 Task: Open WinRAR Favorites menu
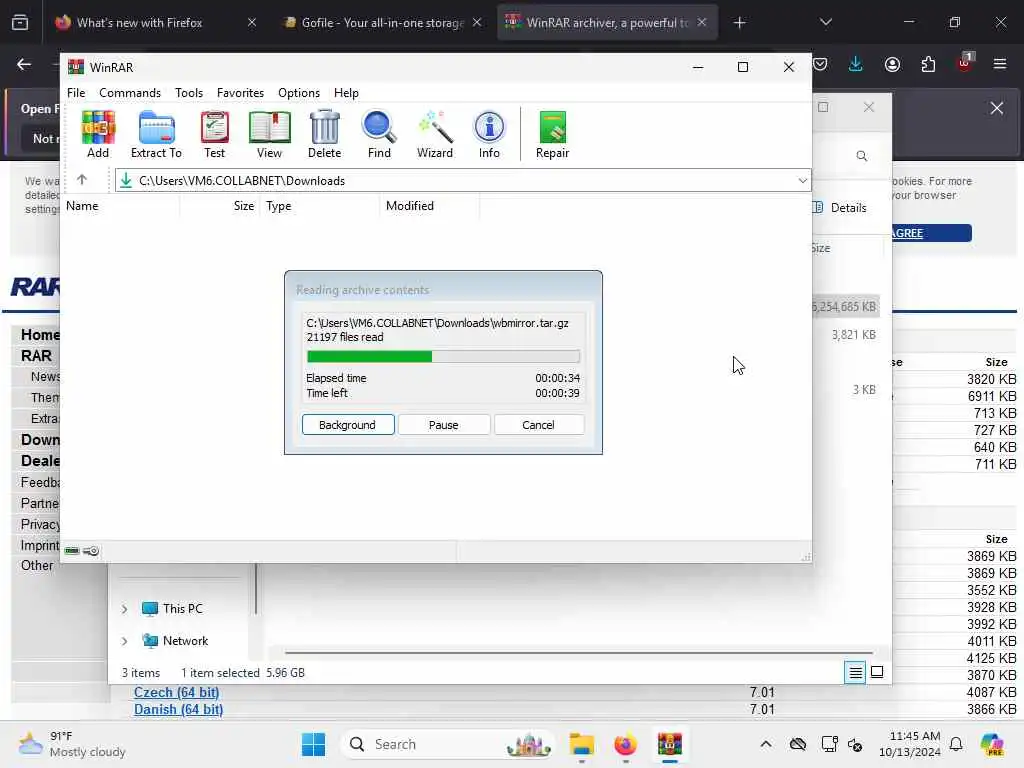click(x=240, y=93)
